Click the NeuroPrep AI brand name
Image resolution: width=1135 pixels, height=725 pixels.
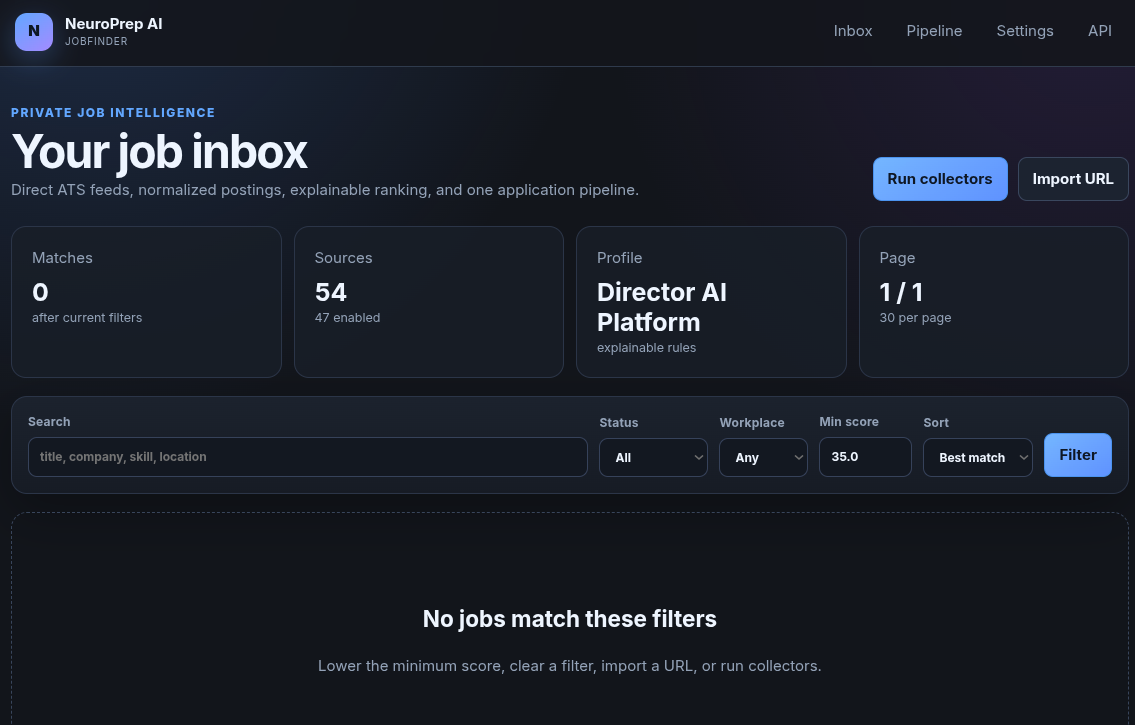114,24
